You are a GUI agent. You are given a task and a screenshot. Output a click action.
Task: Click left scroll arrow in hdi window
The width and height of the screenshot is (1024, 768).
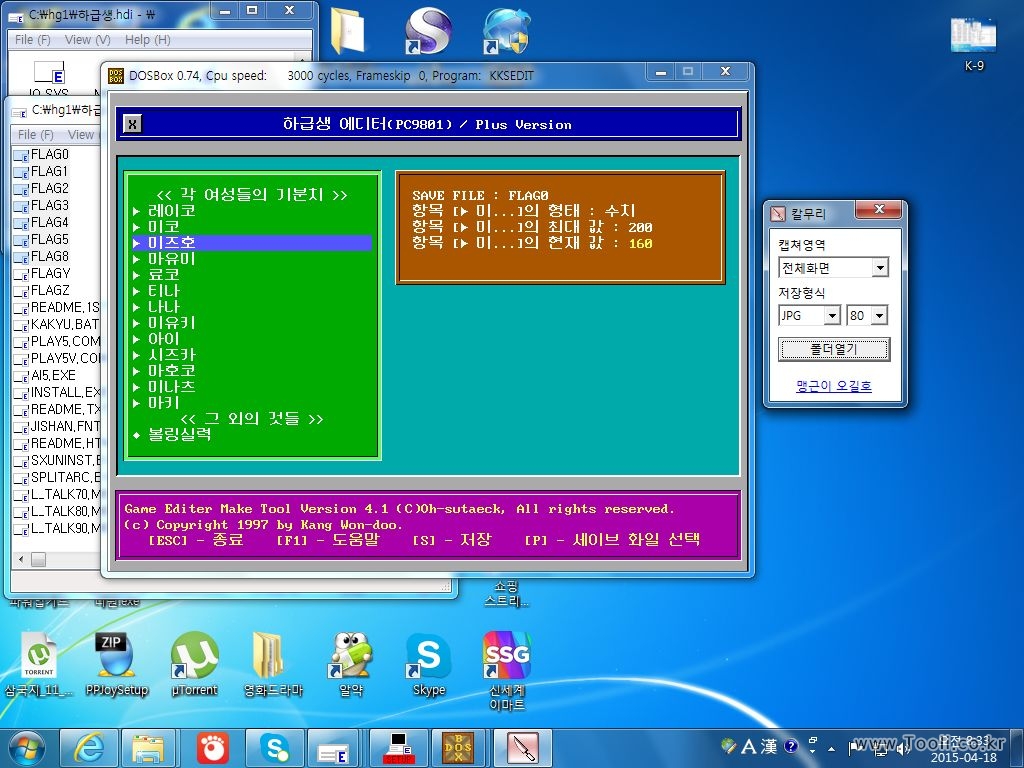coord(21,559)
